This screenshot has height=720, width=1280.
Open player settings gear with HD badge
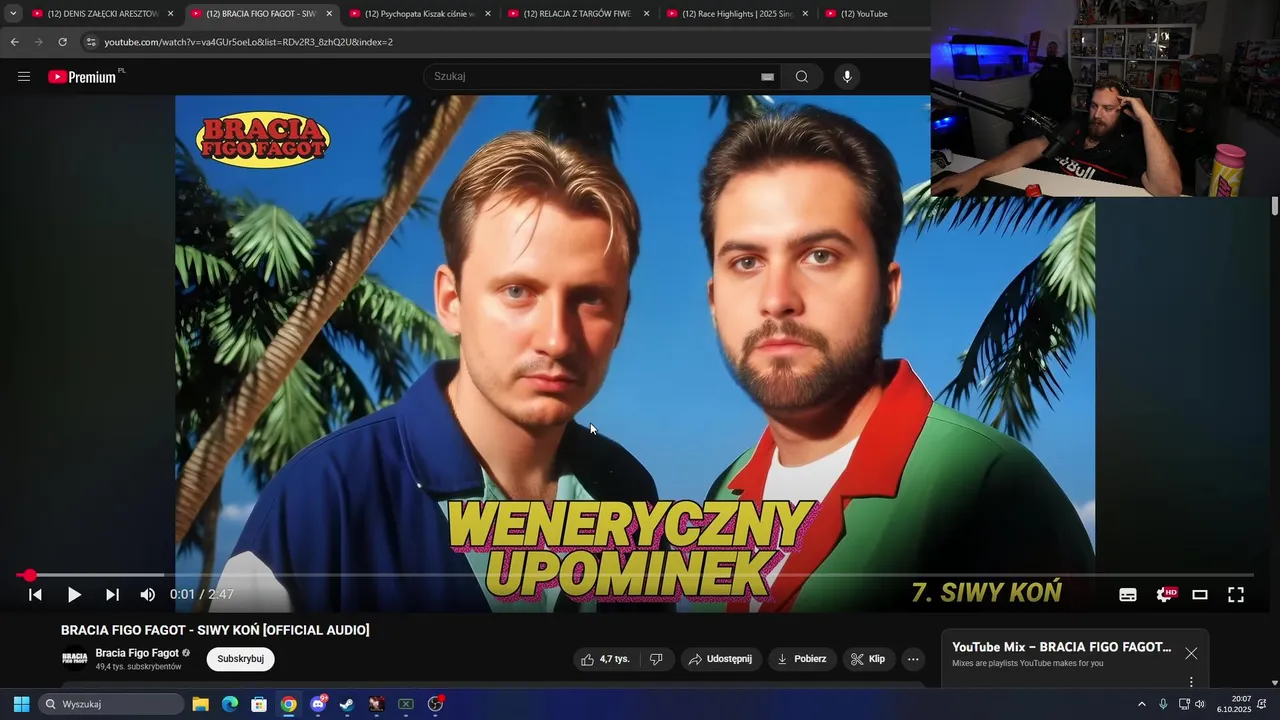click(x=1166, y=594)
